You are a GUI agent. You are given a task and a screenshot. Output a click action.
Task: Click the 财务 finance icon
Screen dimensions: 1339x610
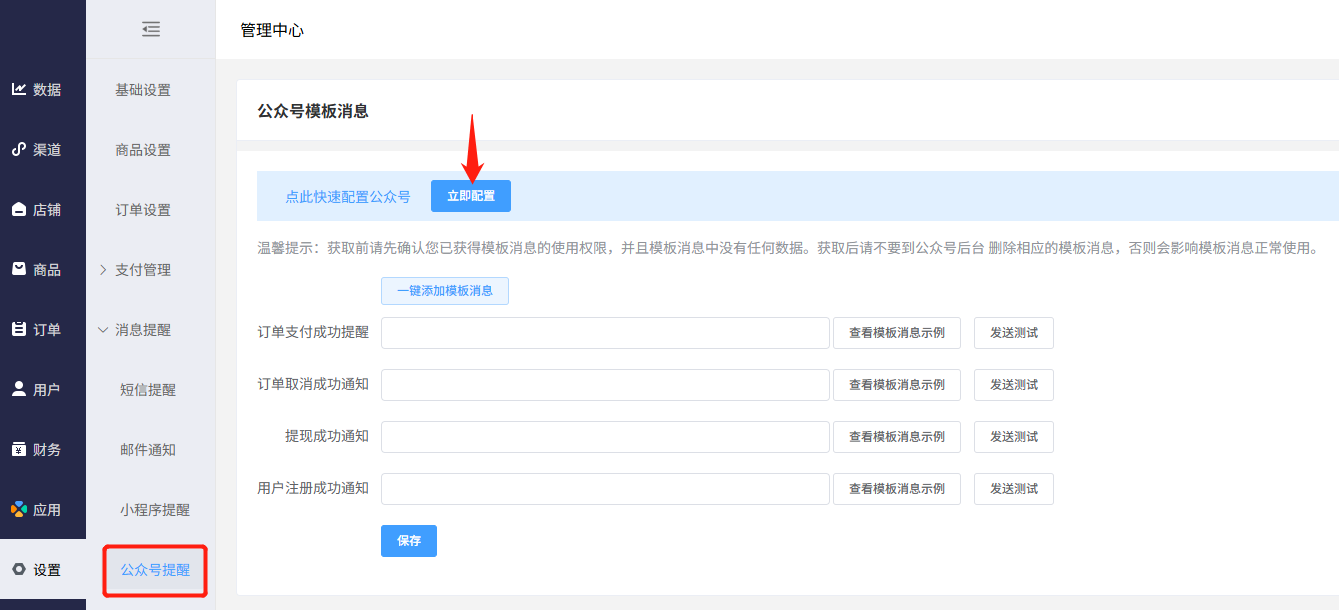19,449
